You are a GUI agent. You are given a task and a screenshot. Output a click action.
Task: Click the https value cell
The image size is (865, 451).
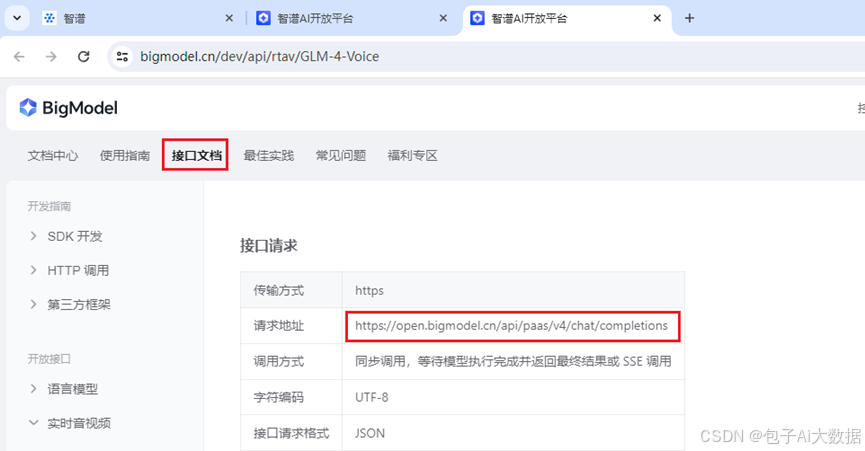click(x=513, y=290)
